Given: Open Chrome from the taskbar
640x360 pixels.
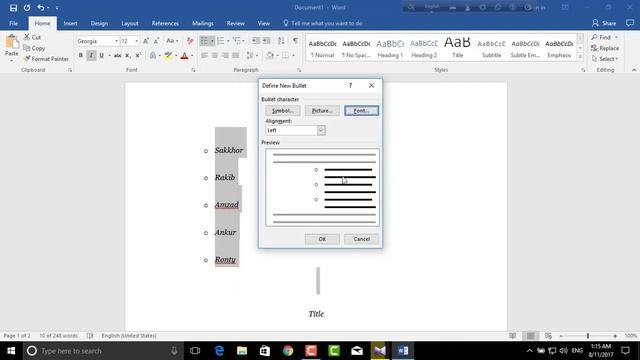Looking at the screenshot, I should point(288,351).
